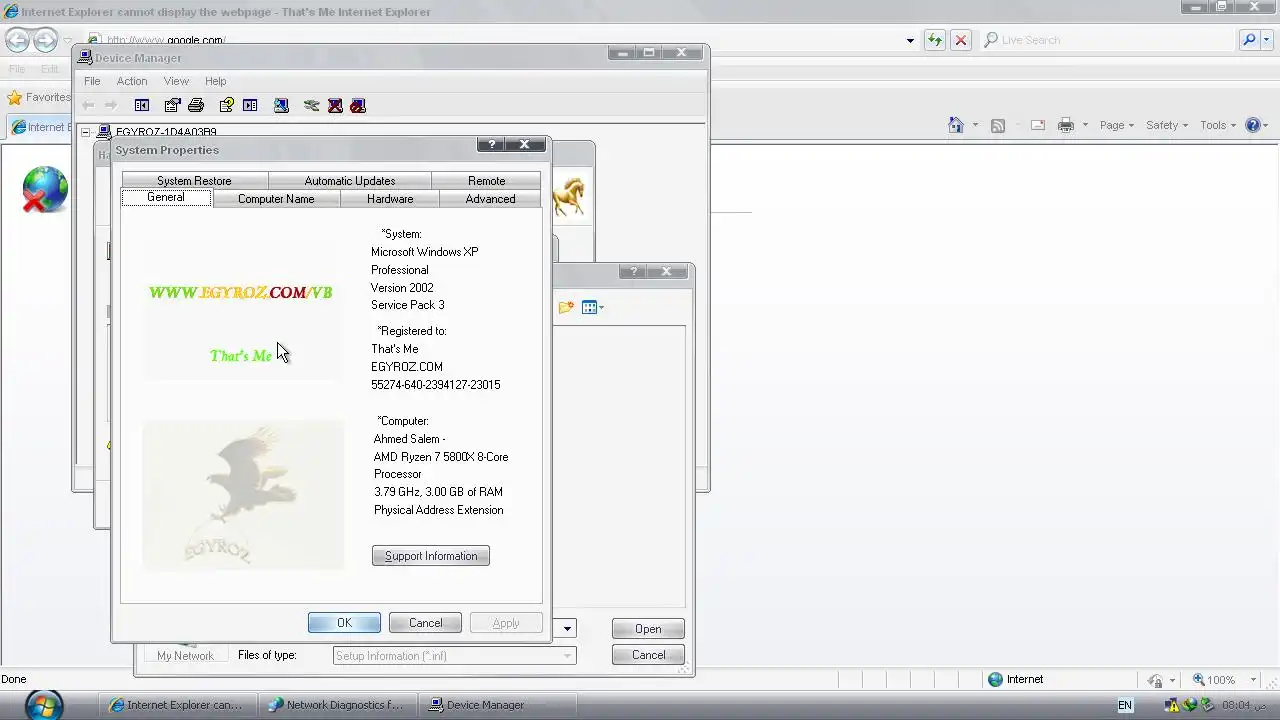Click IE Forward navigation button

(x=45, y=40)
